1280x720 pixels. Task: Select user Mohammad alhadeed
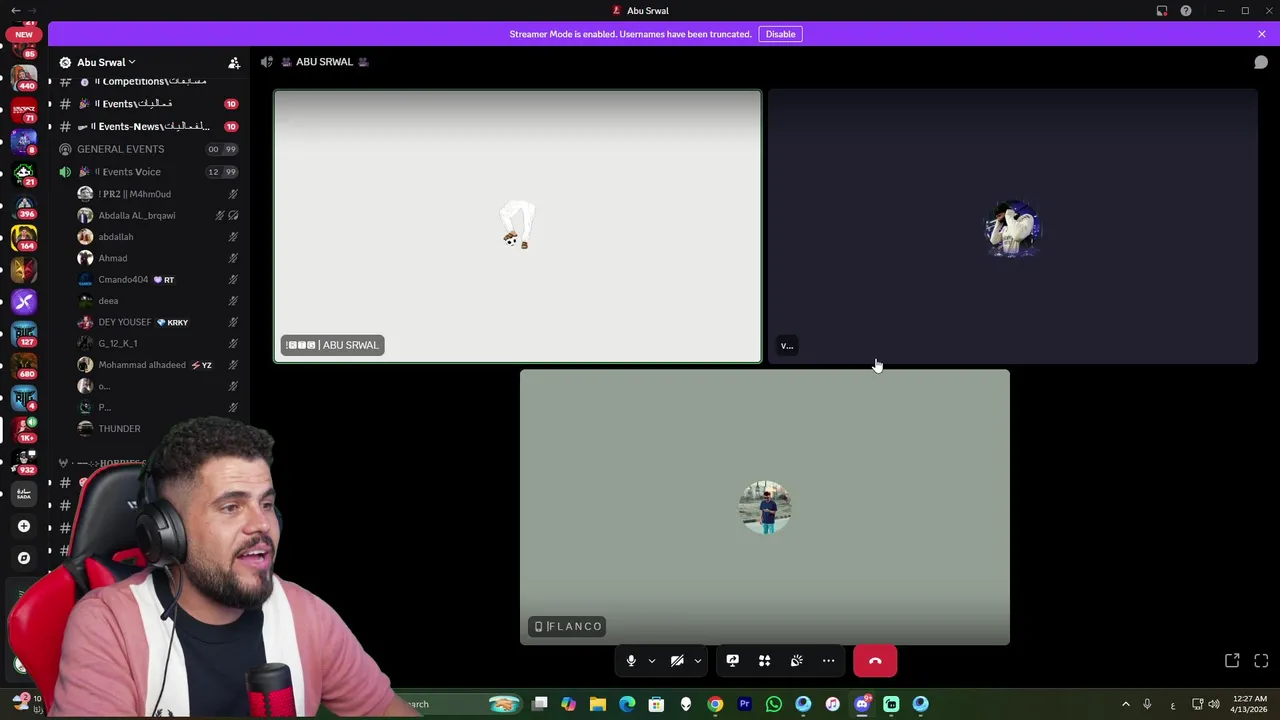(x=158, y=365)
